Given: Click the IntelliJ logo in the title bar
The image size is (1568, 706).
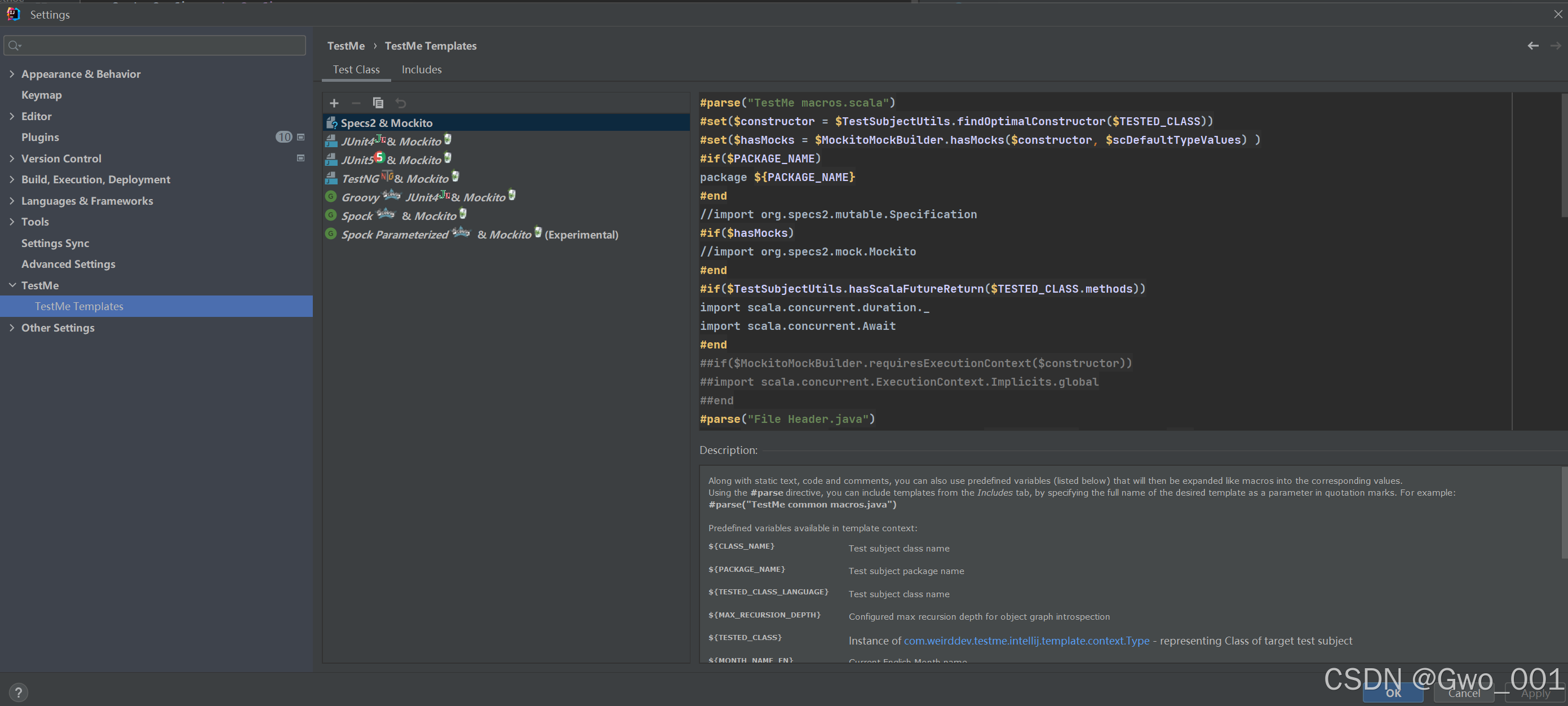Looking at the screenshot, I should (14, 14).
